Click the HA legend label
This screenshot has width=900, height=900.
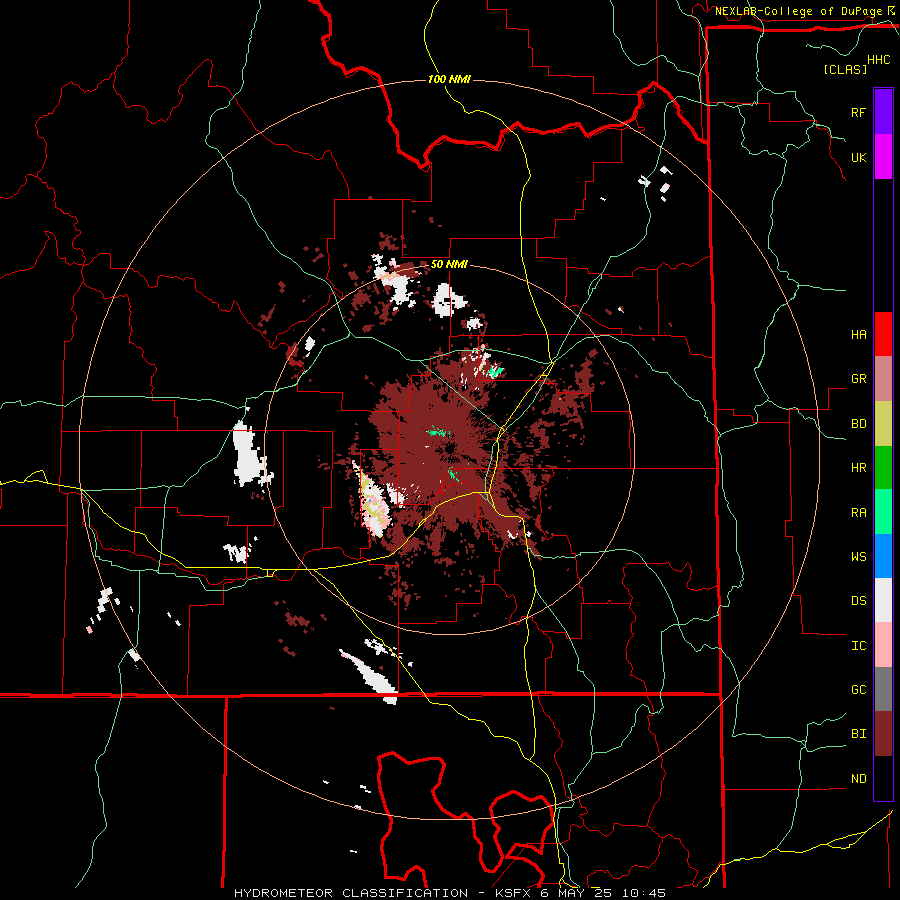click(x=858, y=335)
